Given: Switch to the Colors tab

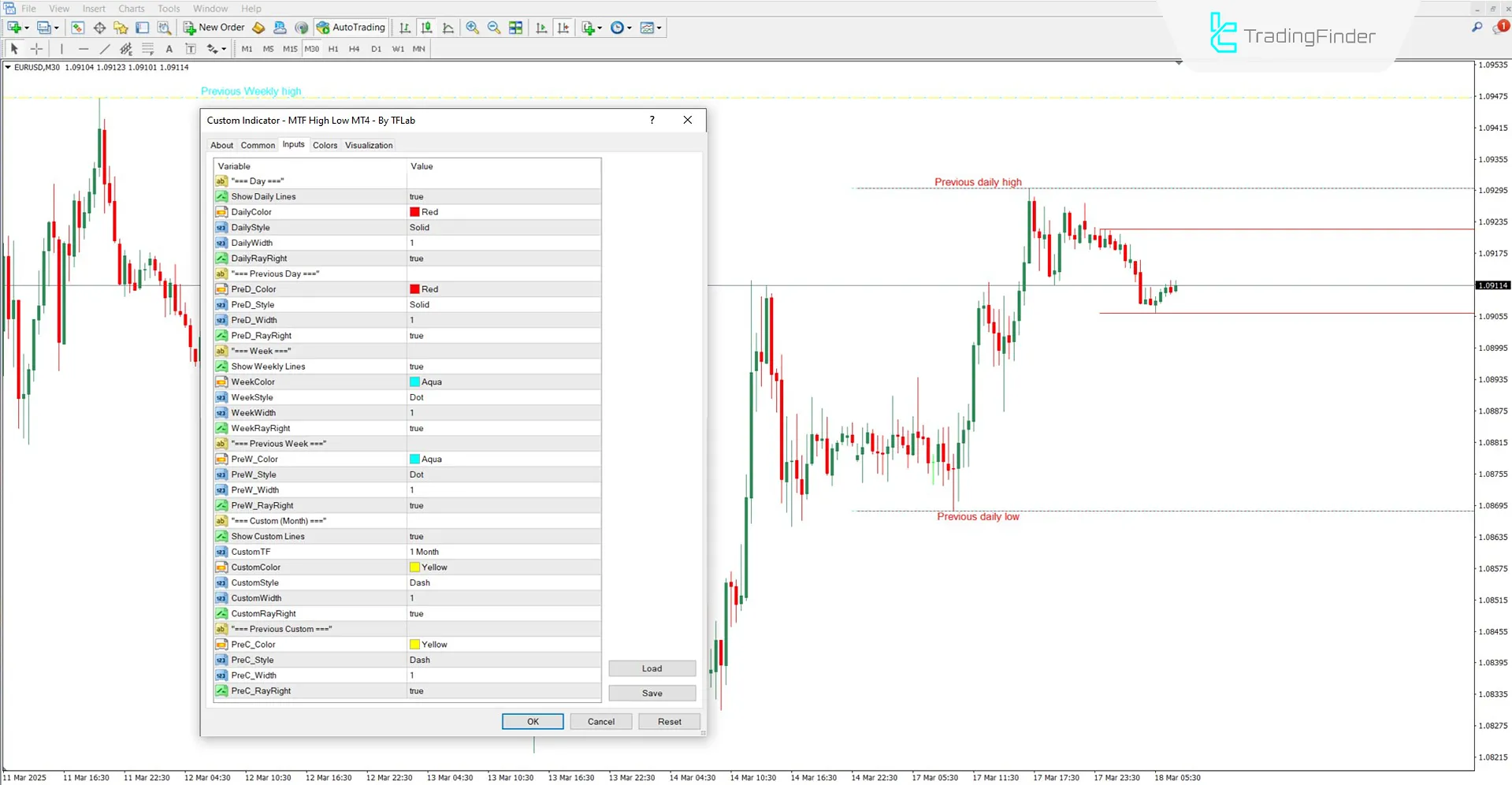Looking at the screenshot, I should pos(325,145).
